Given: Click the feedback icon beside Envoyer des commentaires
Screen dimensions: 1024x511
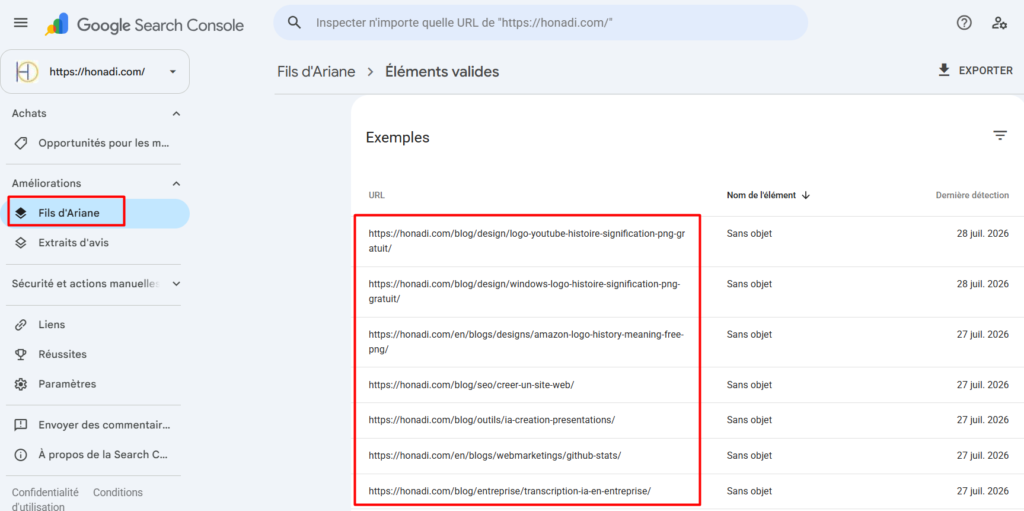Looking at the screenshot, I should point(21,425).
